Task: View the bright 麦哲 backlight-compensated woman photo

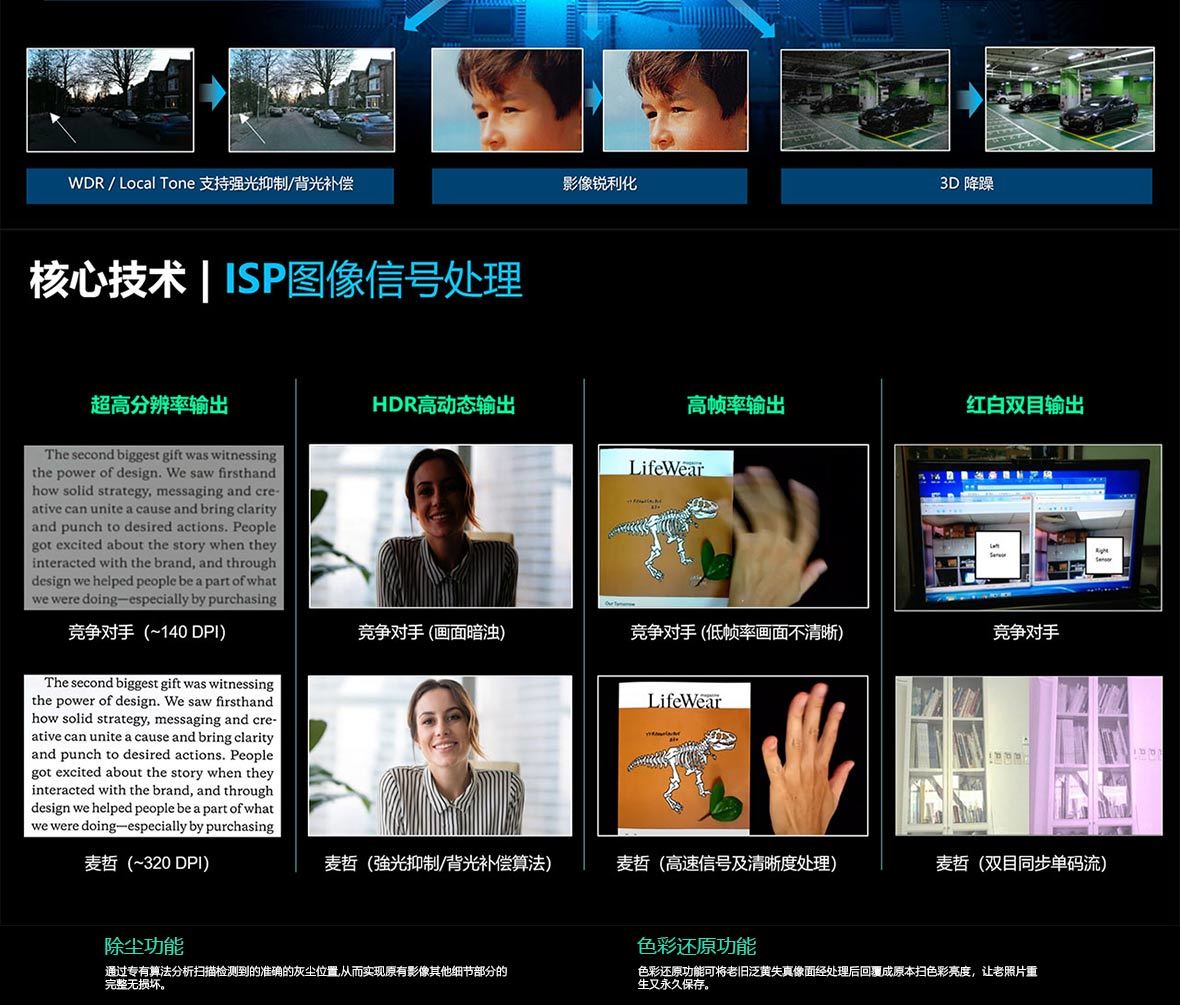Action: click(441, 756)
